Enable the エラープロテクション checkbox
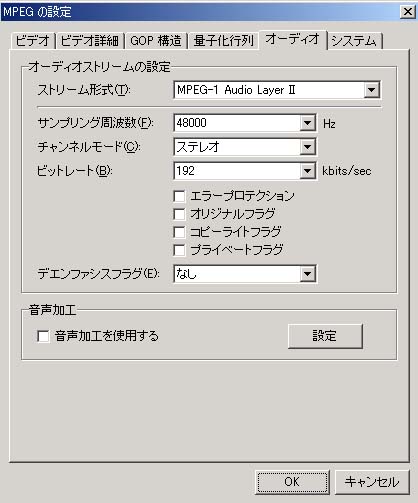 coord(179,196)
